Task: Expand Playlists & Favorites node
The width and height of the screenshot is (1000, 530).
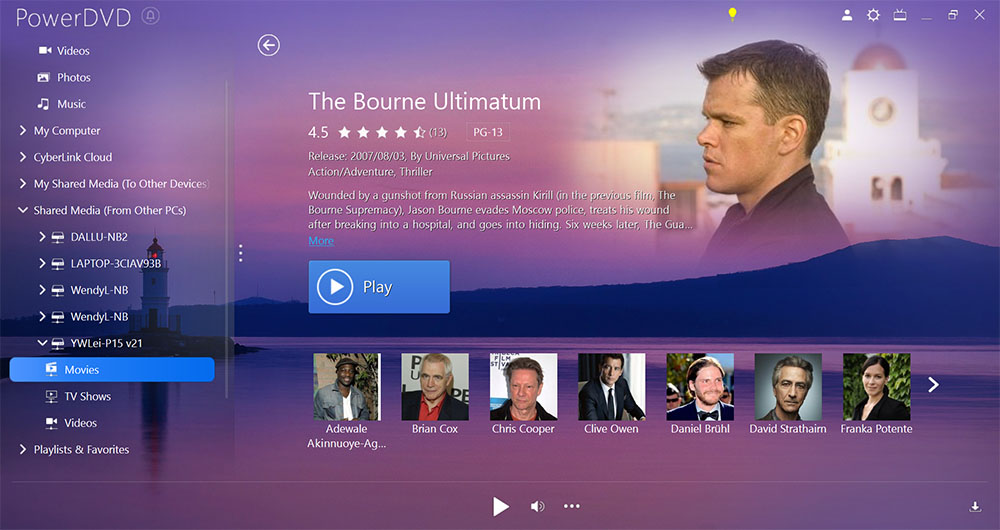Action: click(x=22, y=449)
